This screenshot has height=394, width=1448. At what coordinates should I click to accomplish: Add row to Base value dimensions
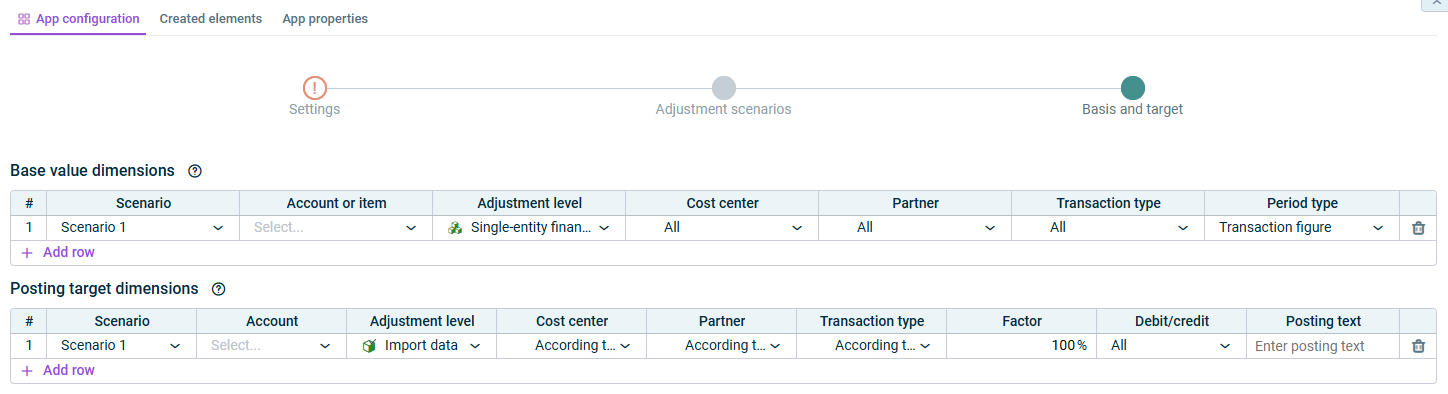click(x=58, y=253)
